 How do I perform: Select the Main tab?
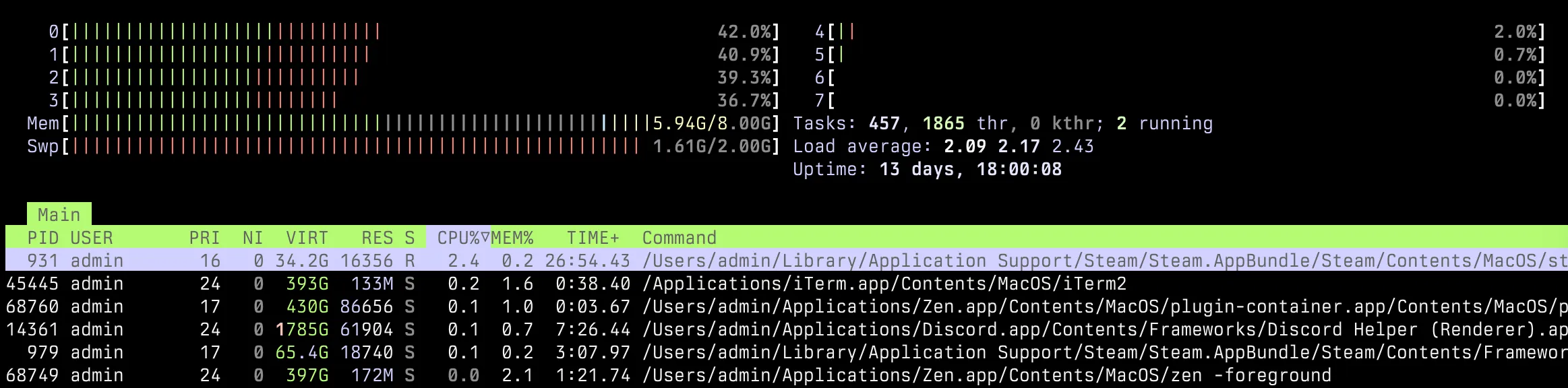59,215
